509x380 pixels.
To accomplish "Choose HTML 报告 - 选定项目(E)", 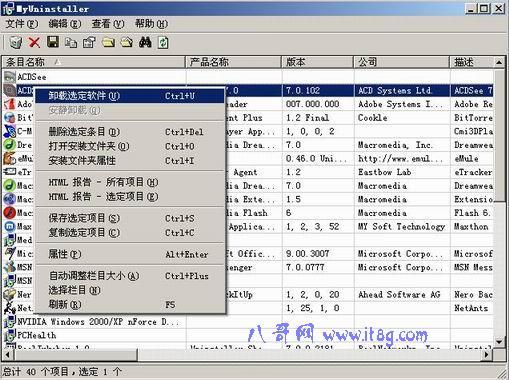I will tap(130, 197).
